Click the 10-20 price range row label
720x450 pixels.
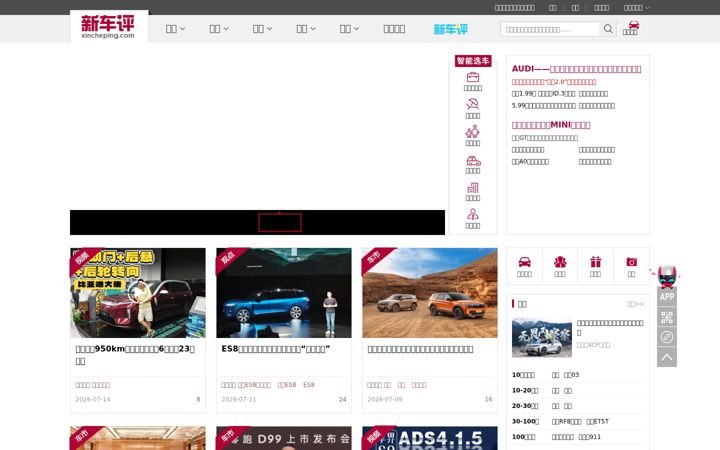[525, 391]
